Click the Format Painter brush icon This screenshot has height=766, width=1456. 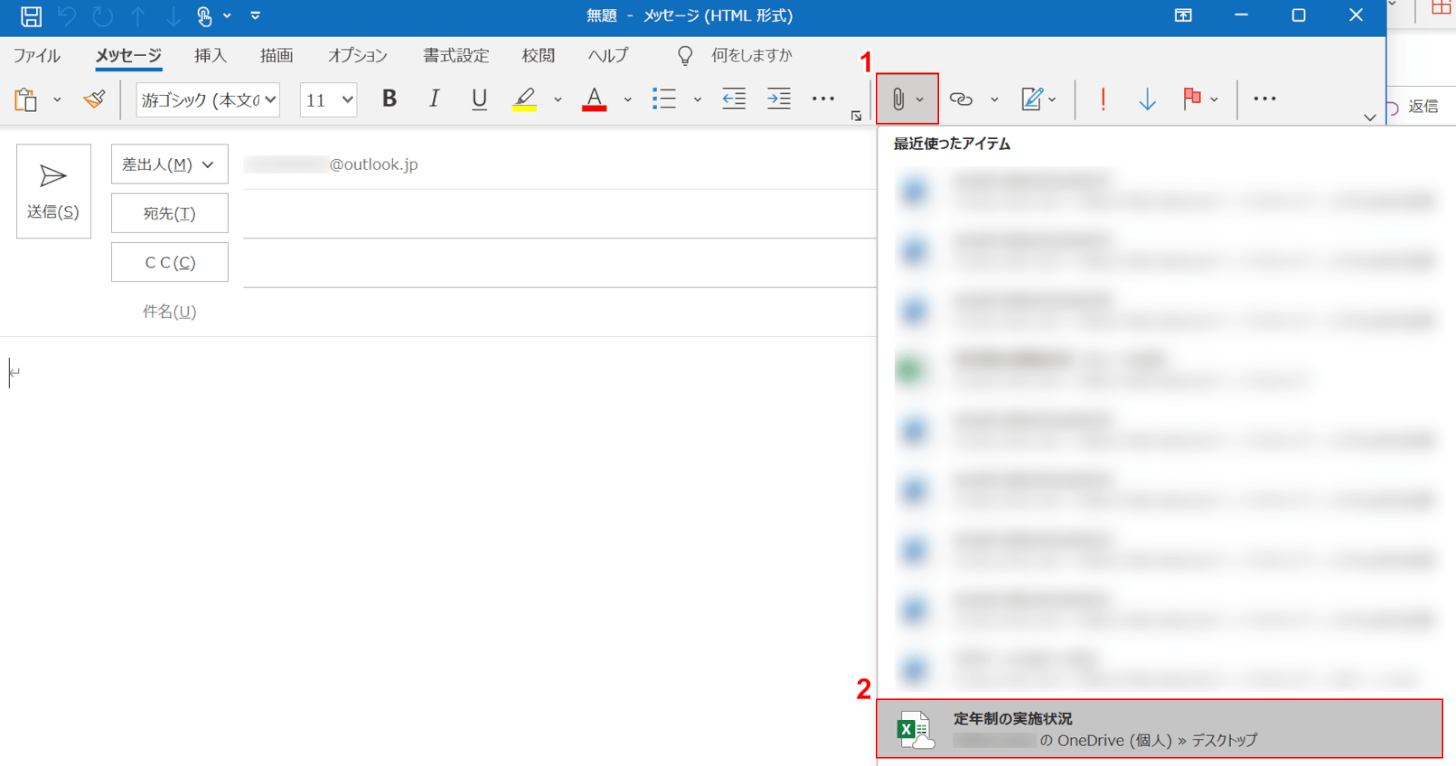tap(94, 99)
